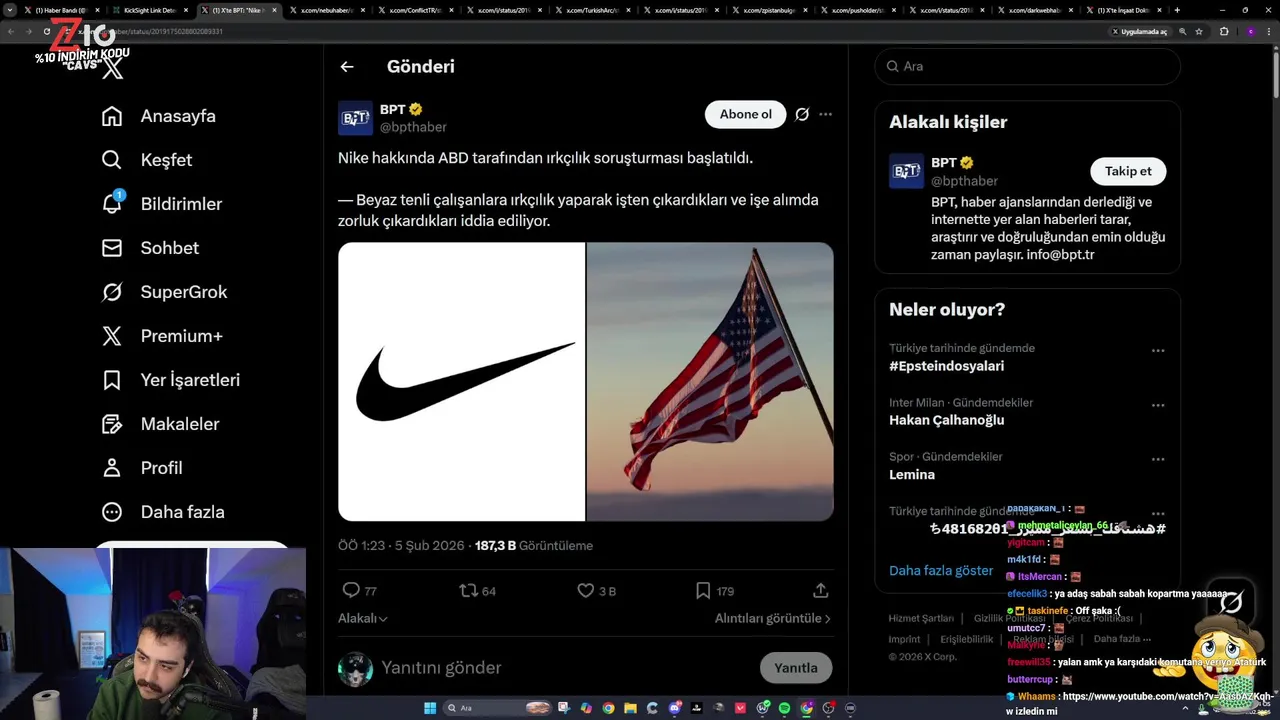Open Snipping Tool from taskbar

(563, 708)
